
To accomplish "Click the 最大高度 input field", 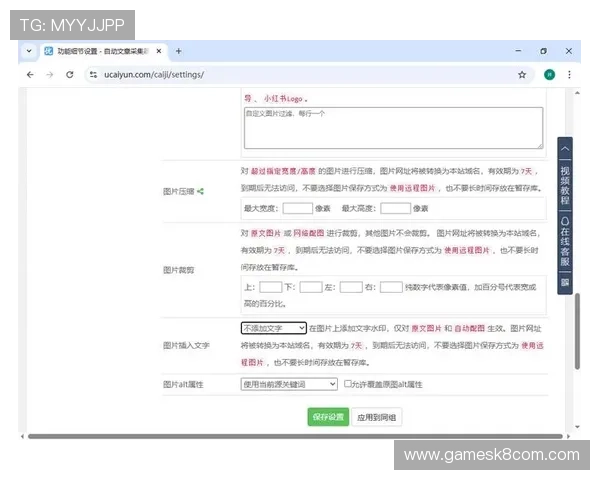I will pos(396,208).
